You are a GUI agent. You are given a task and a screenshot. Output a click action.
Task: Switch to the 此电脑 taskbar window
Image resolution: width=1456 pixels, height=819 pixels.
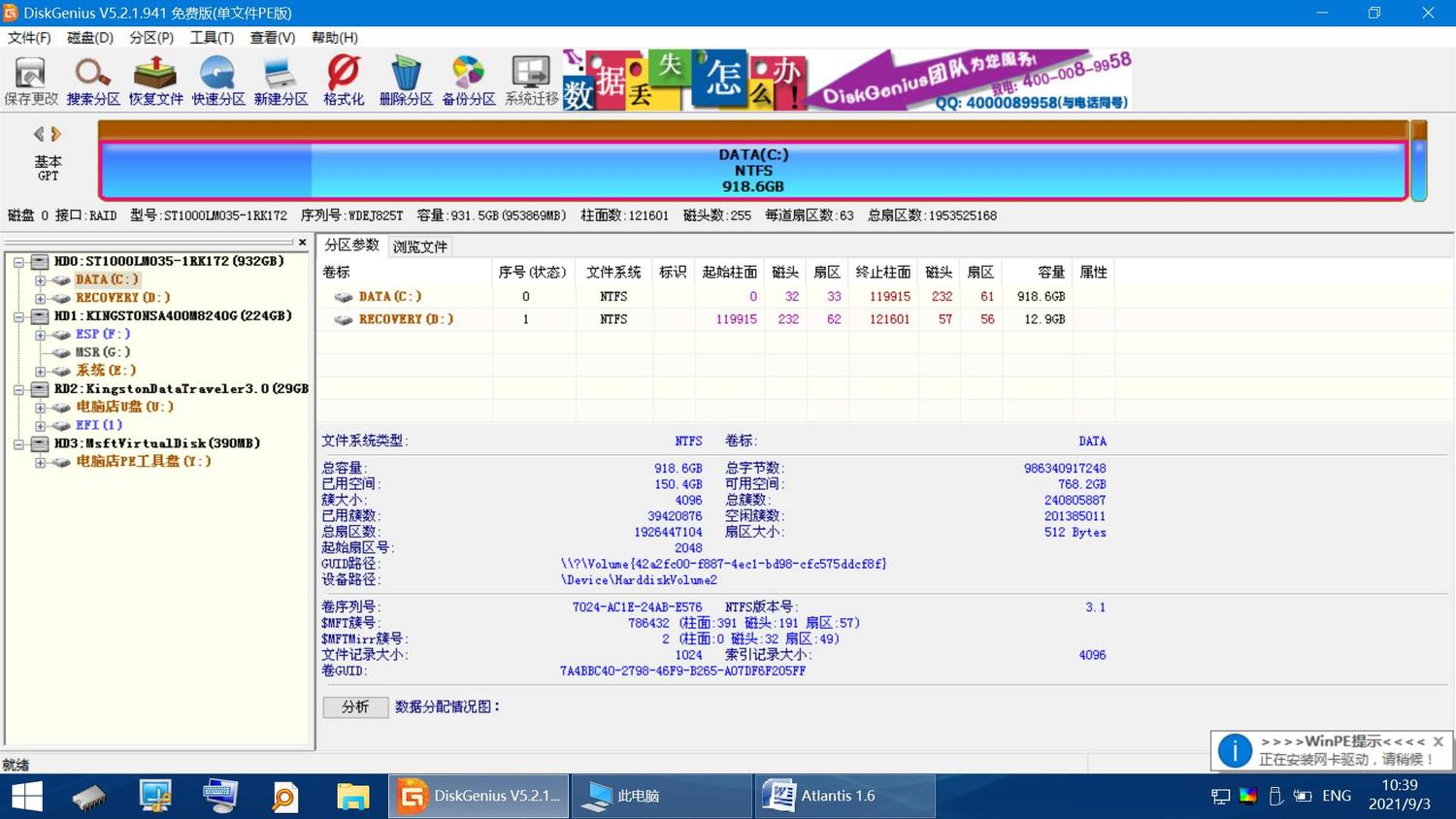(x=662, y=796)
